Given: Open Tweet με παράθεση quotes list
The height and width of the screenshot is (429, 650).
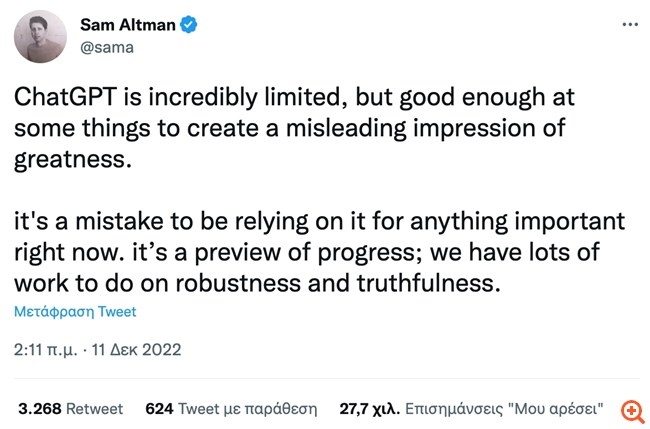Looking at the screenshot, I should [x=247, y=409].
